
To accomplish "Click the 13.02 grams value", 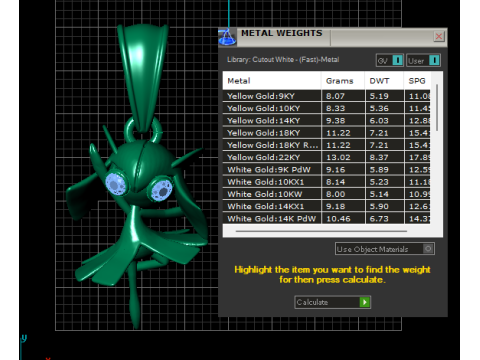I will 338,157.
